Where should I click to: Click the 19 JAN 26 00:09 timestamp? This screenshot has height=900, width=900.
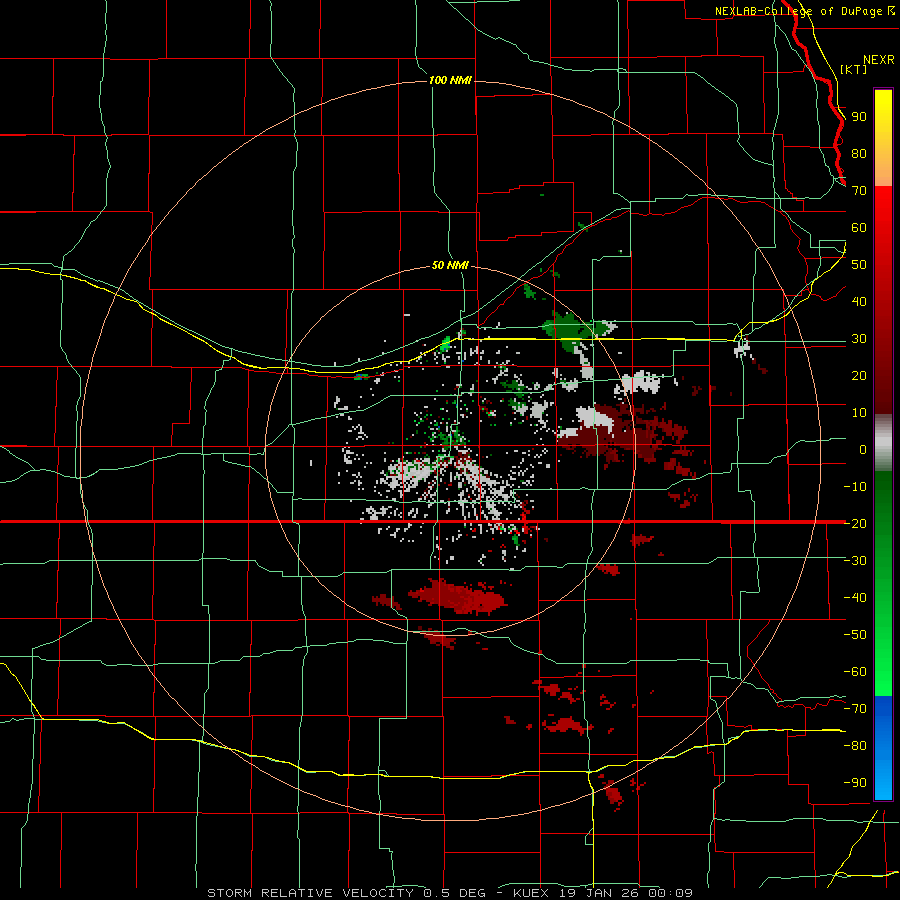(x=625, y=893)
